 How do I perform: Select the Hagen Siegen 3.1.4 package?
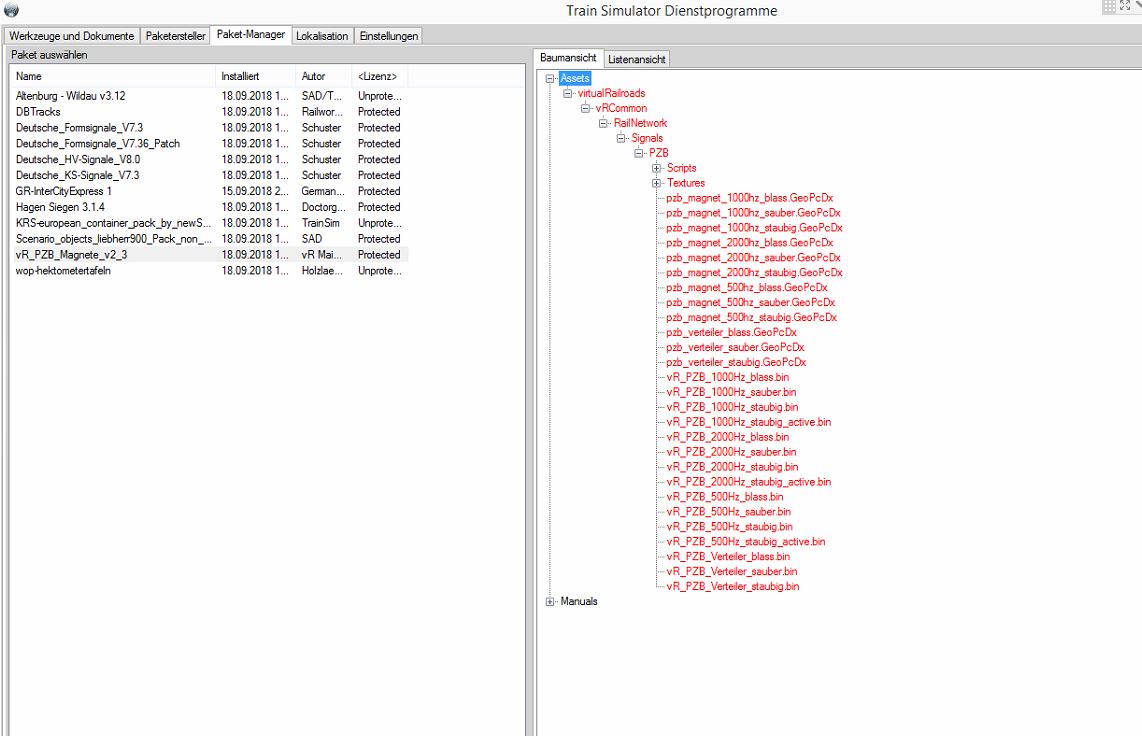tap(211, 207)
